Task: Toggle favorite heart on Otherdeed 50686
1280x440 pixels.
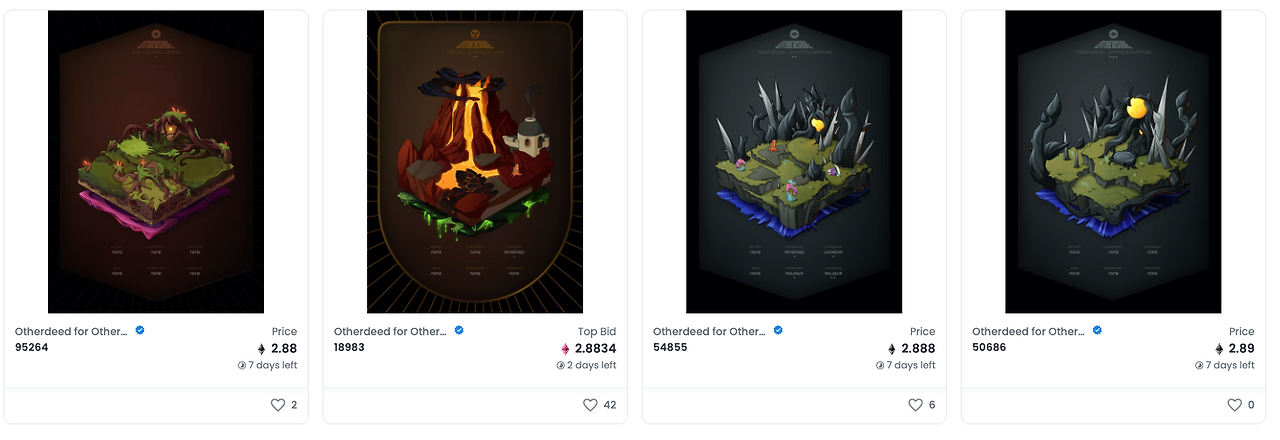Action: (1235, 405)
